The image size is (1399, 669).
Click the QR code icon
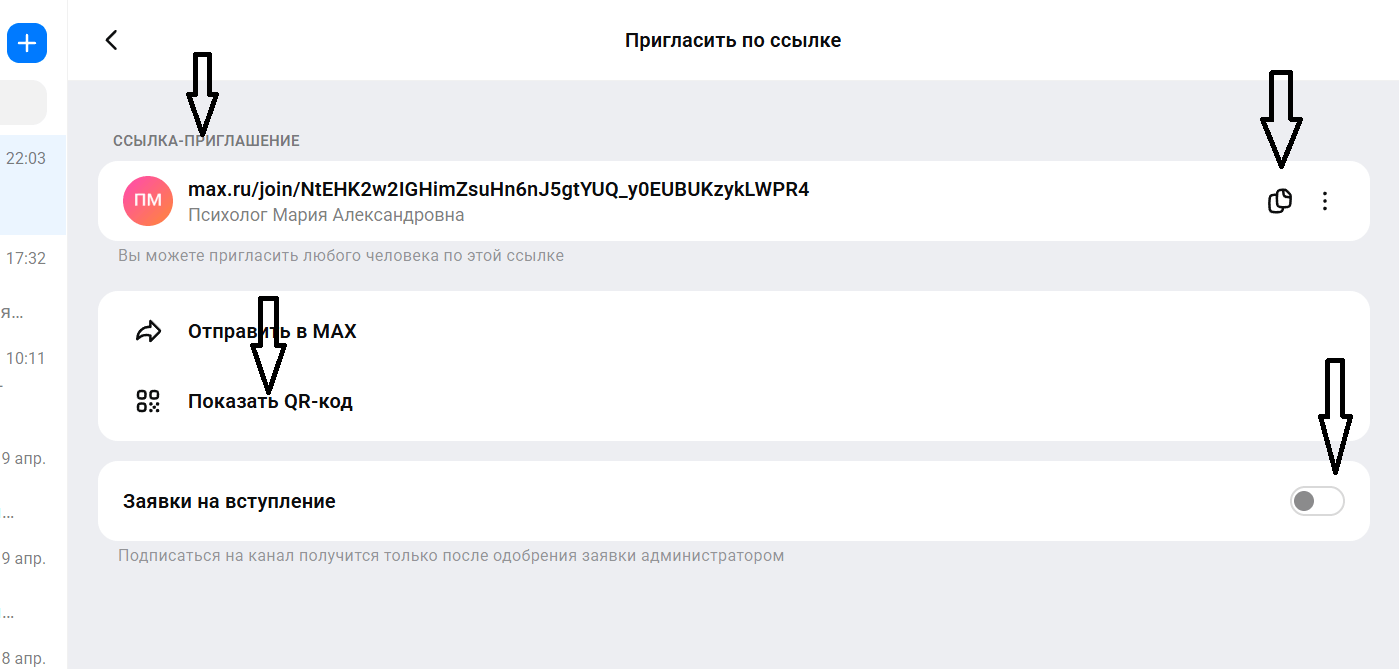[x=148, y=401]
